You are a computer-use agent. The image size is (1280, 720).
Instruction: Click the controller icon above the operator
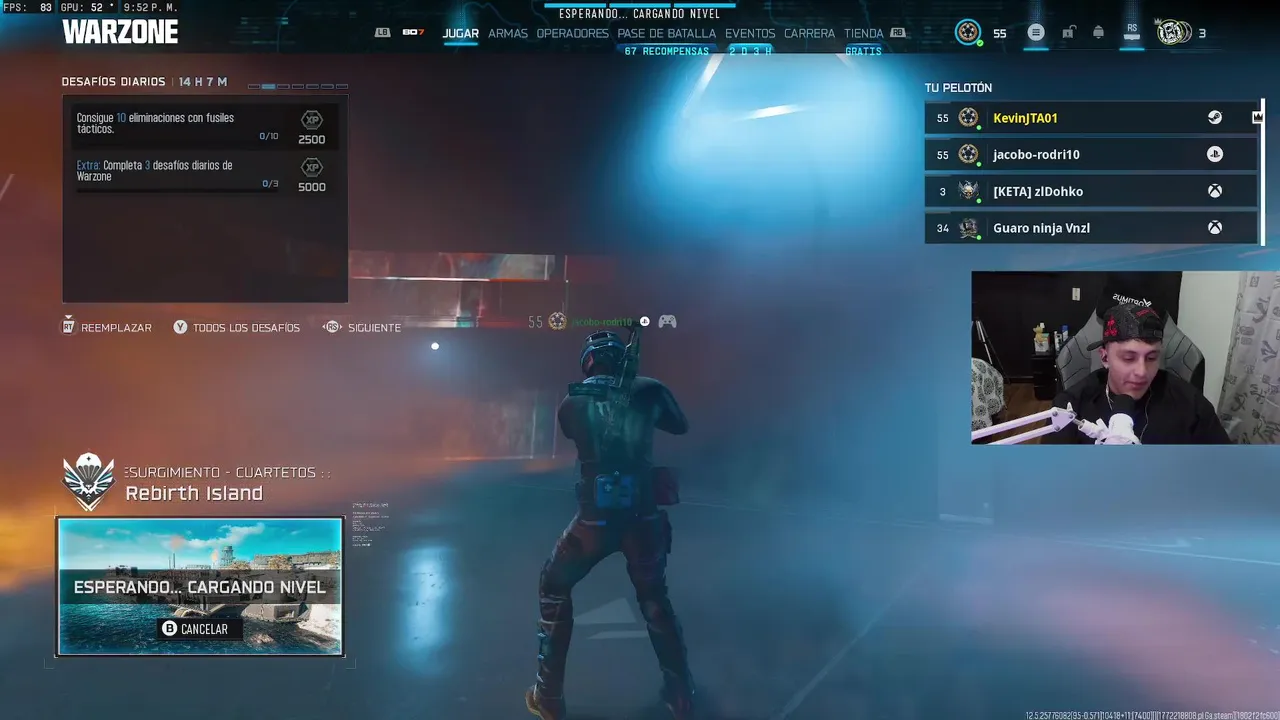coord(667,321)
